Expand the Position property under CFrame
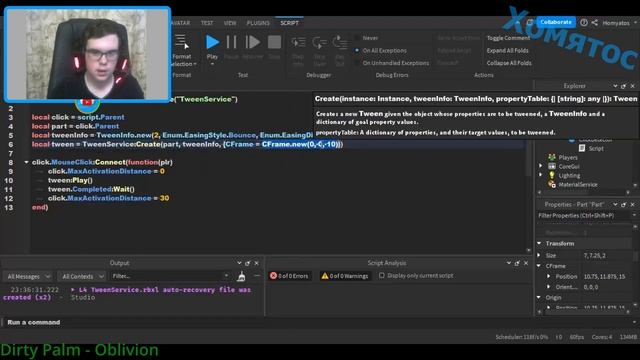 [x=549, y=276]
